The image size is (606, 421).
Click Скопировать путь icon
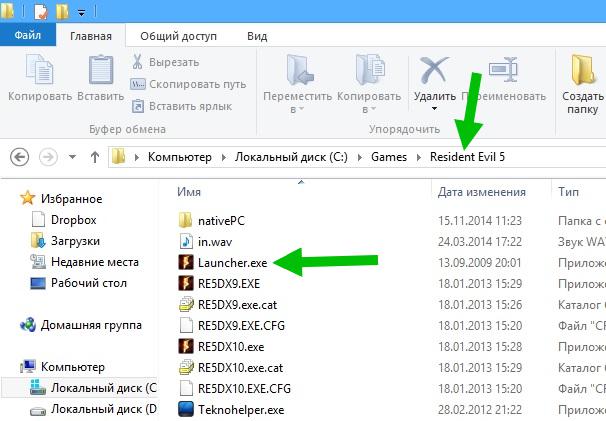pyautogui.click(x=137, y=84)
